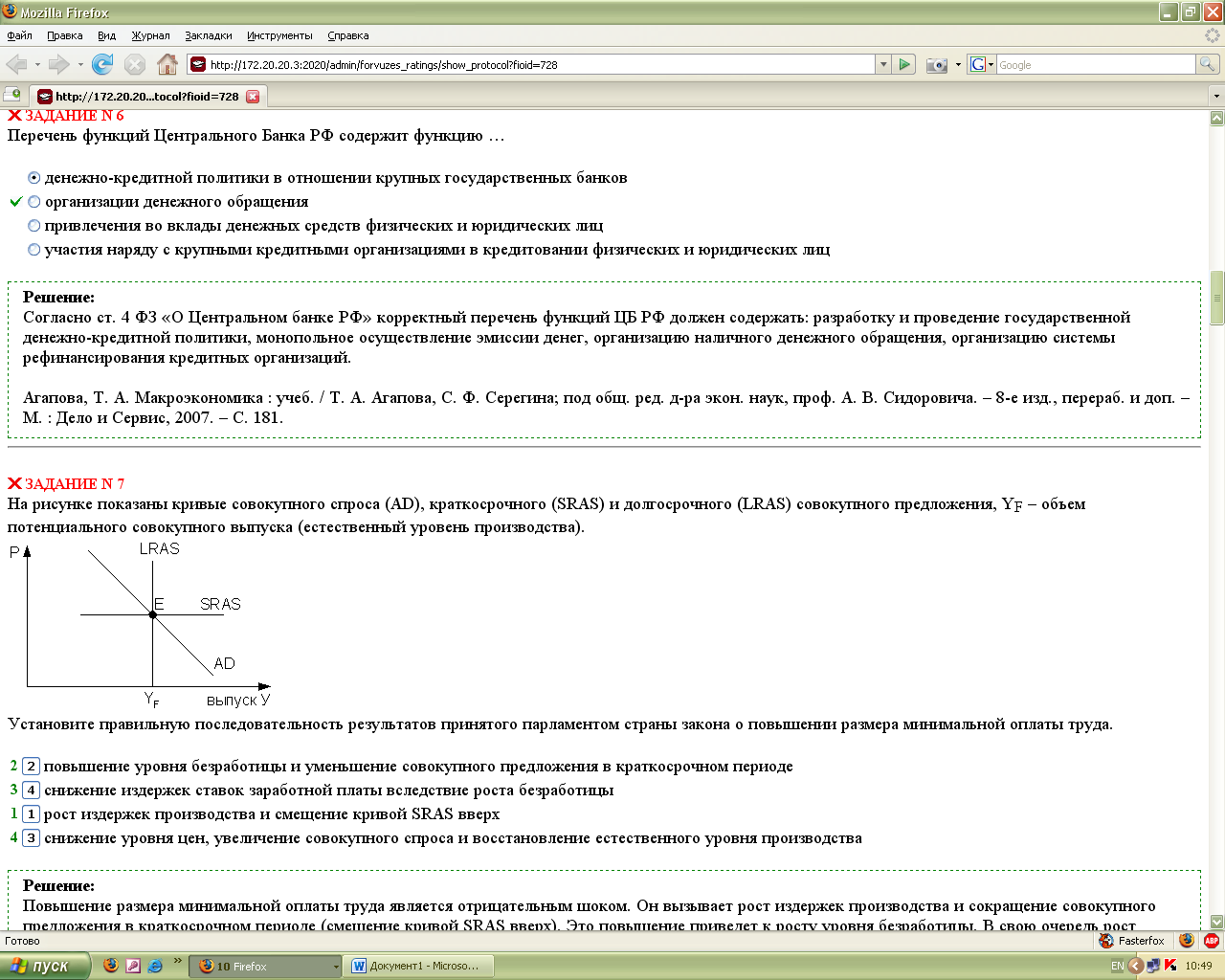This screenshot has width=1225, height=980.
Task: Open the address bar URL history dropdown
Action: click(x=882, y=64)
